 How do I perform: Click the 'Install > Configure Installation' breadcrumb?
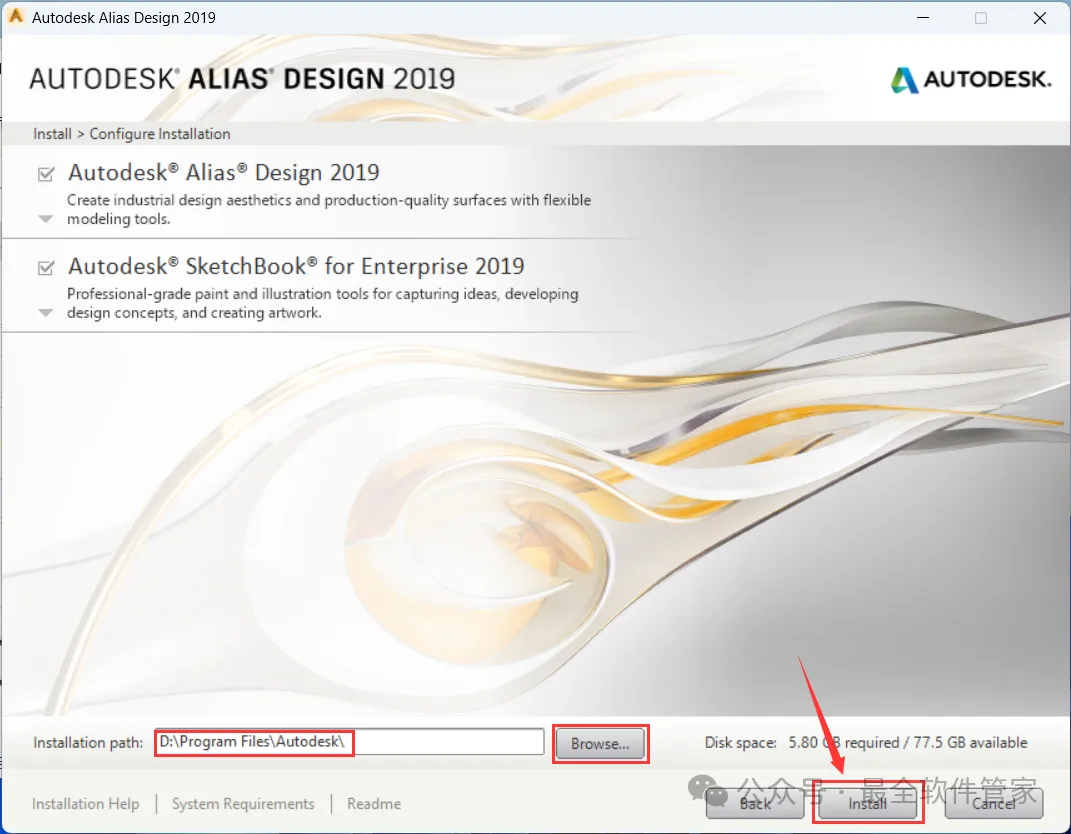(x=131, y=134)
